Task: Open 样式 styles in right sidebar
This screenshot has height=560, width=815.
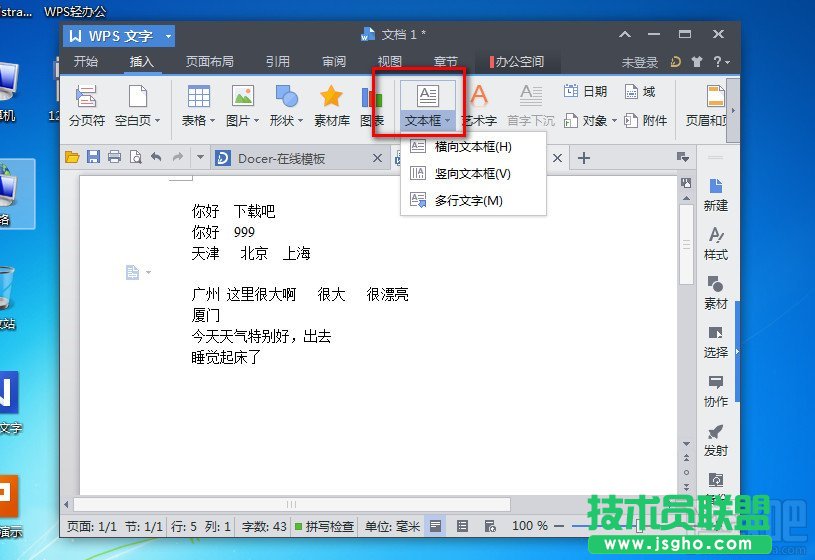Action: (x=716, y=244)
